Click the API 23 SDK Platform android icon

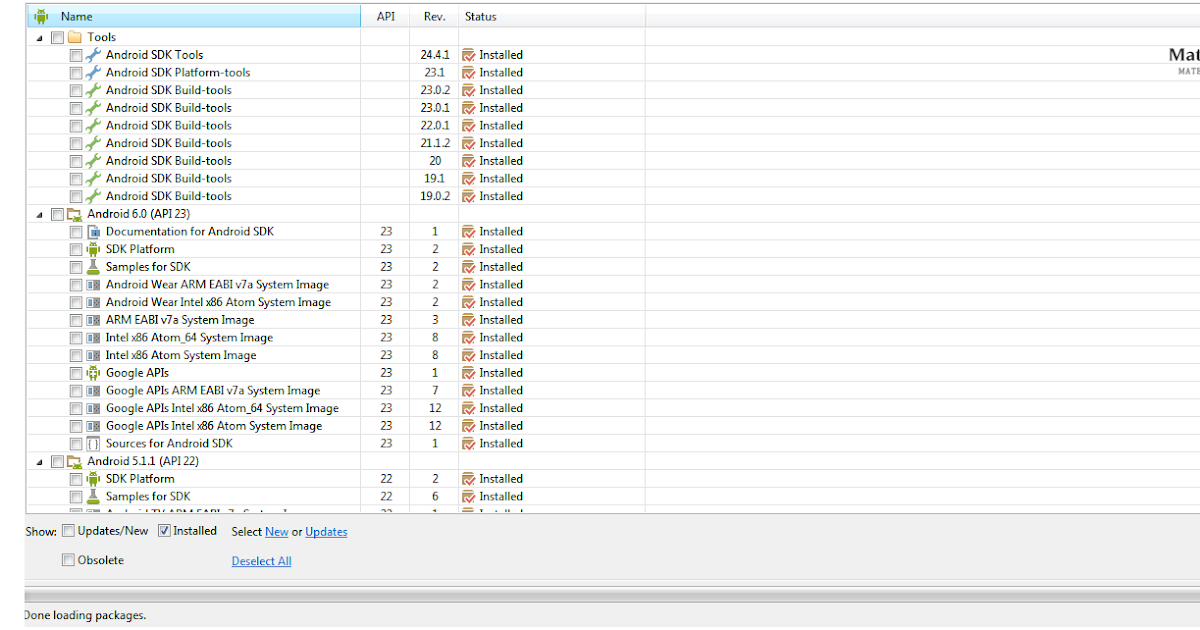click(x=94, y=249)
